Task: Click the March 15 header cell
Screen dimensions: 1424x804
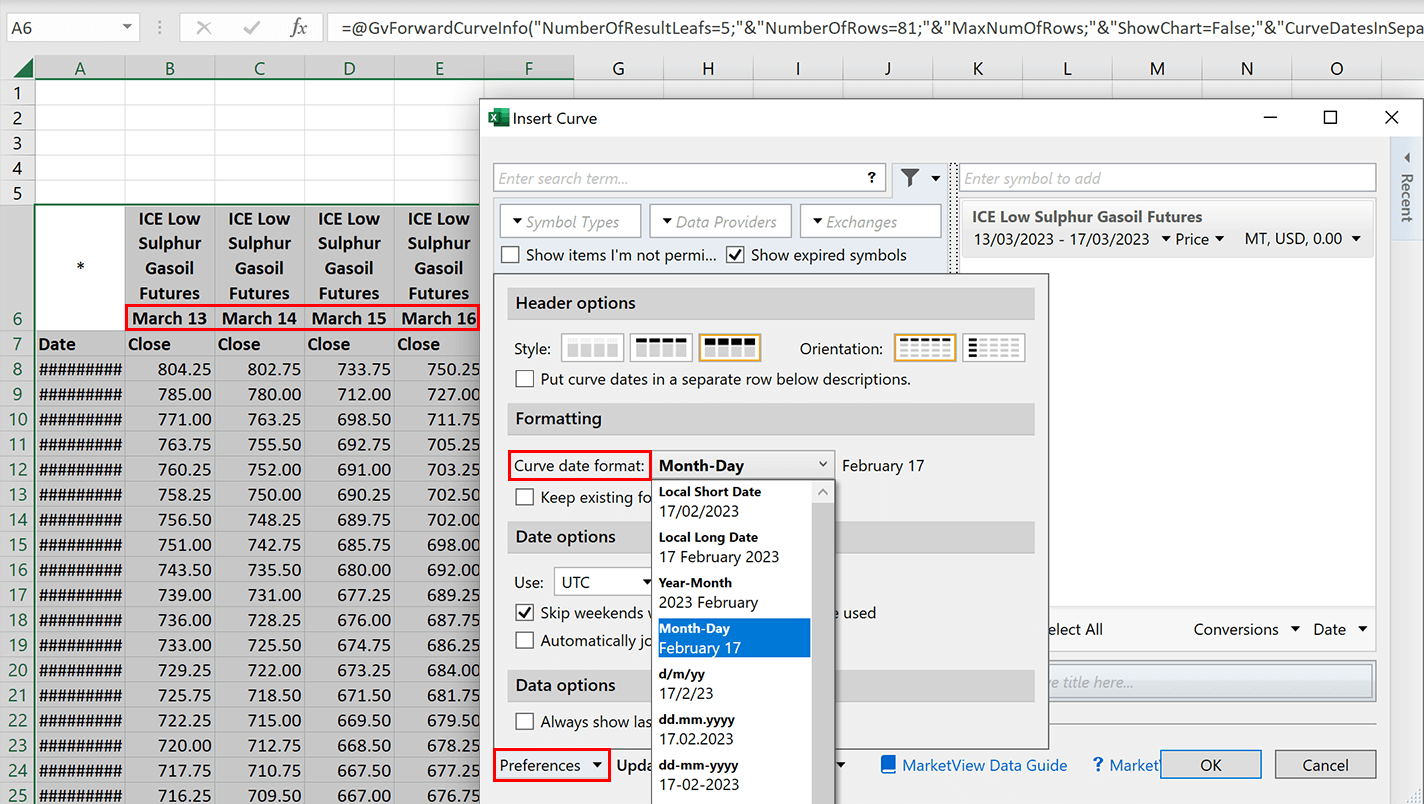Action: pos(349,318)
